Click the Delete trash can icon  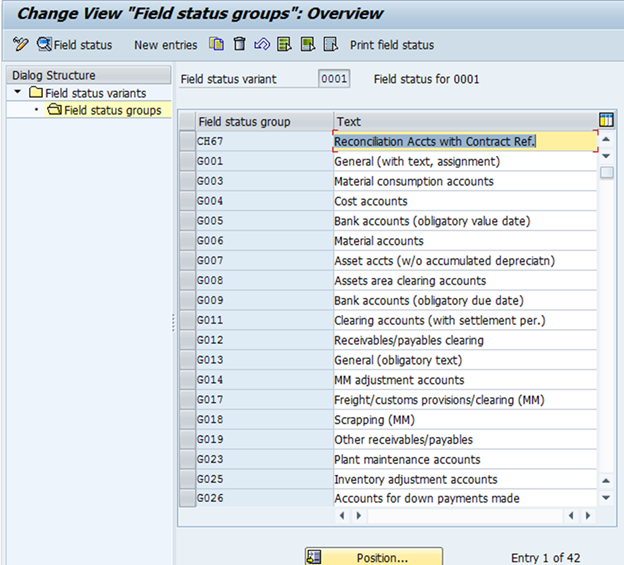pos(239,44)
